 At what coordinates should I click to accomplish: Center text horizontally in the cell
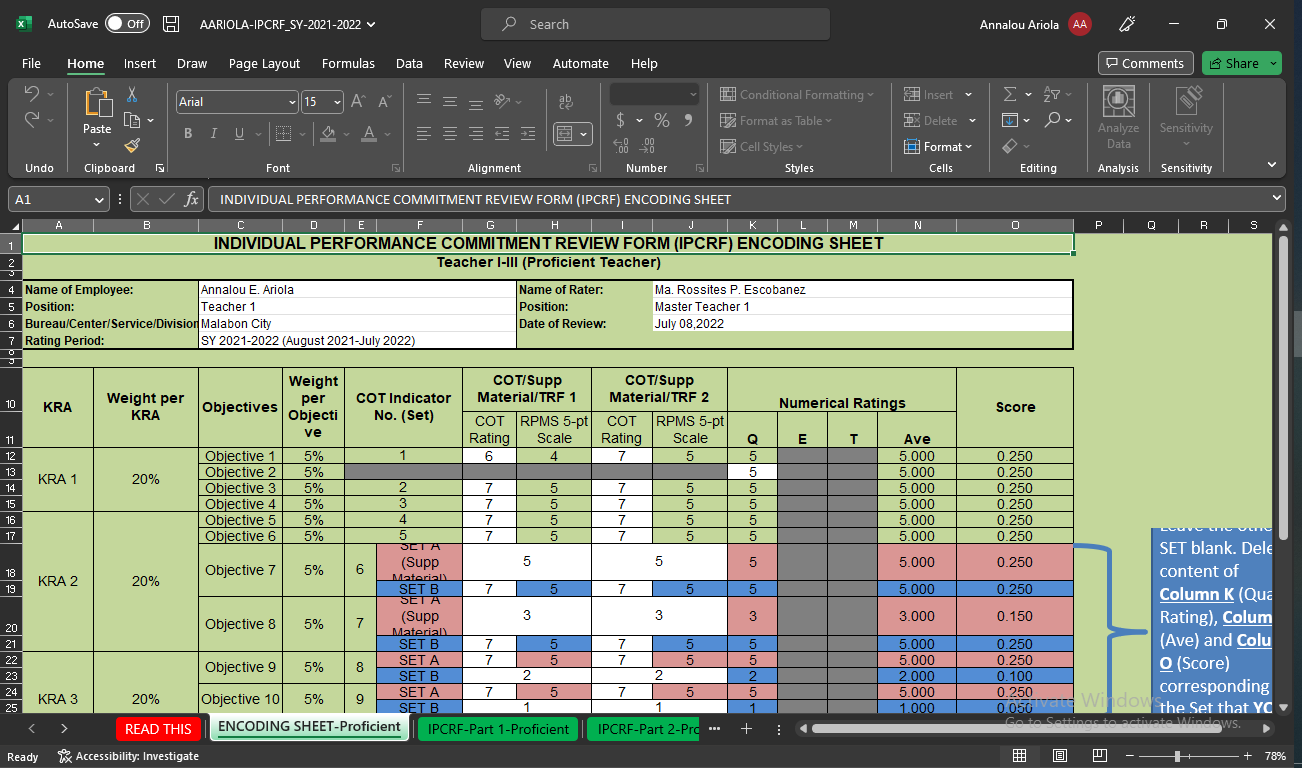pos(451,133)
